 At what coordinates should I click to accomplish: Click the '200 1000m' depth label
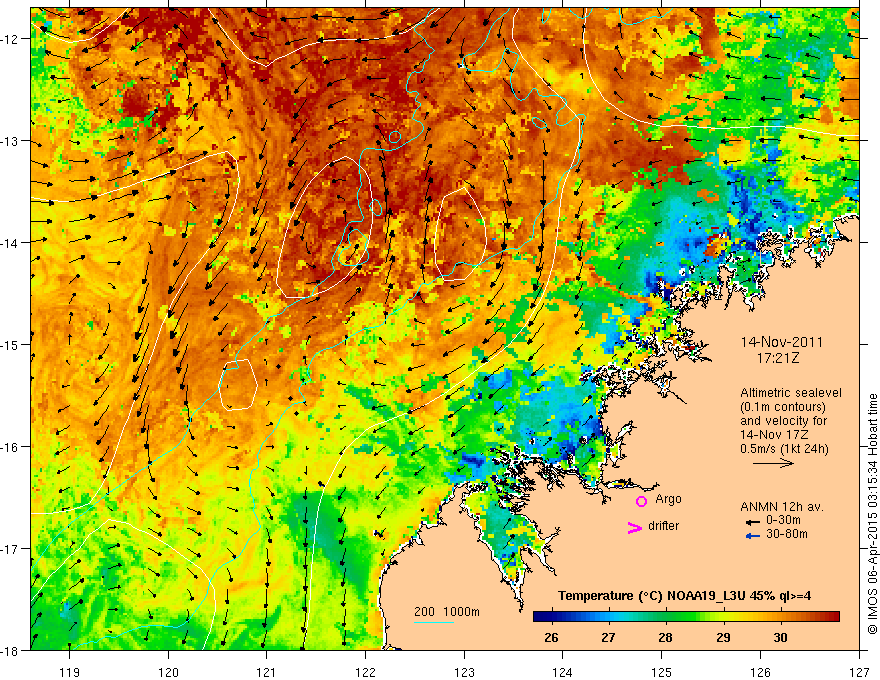(447, 612)
